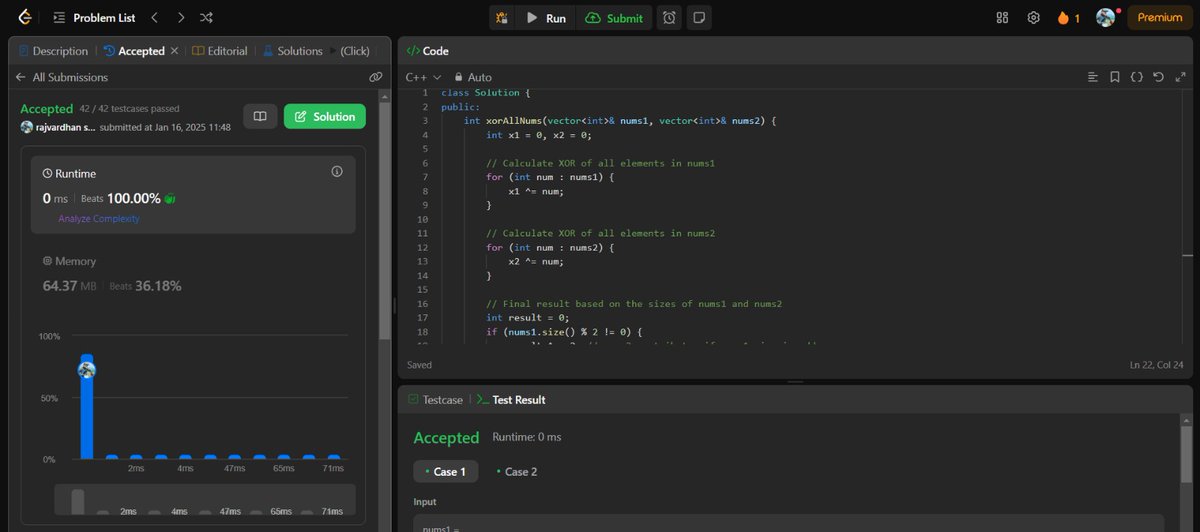Screen dimensions: 1200x532
Task: Click the book notes icon button
Action: click(259, 117)
